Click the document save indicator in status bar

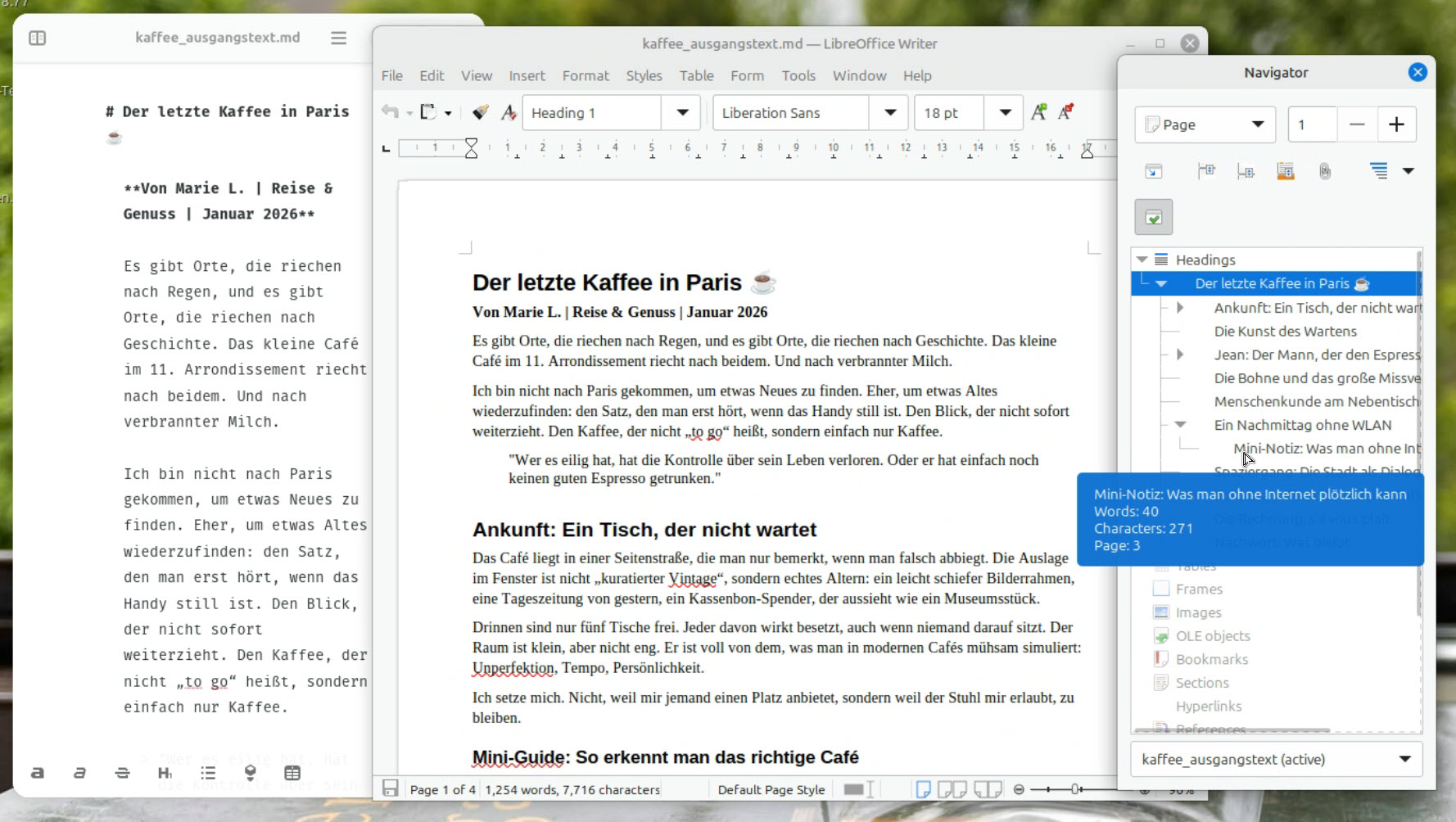[x=391, y=789]
